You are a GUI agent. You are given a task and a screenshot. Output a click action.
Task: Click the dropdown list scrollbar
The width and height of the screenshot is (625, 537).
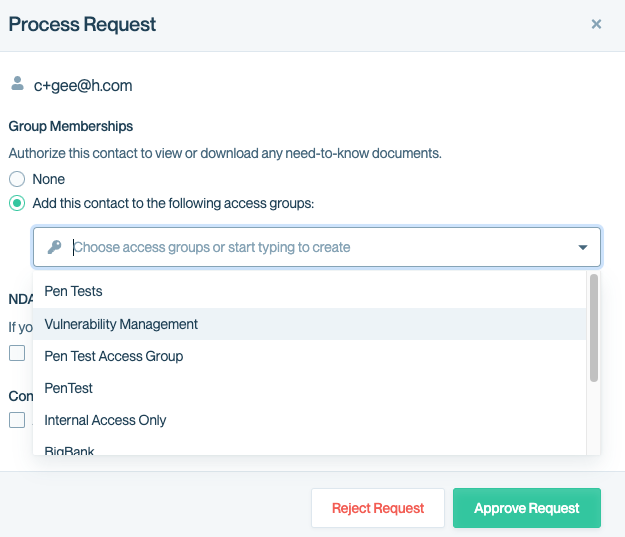(x=594, y=328)
